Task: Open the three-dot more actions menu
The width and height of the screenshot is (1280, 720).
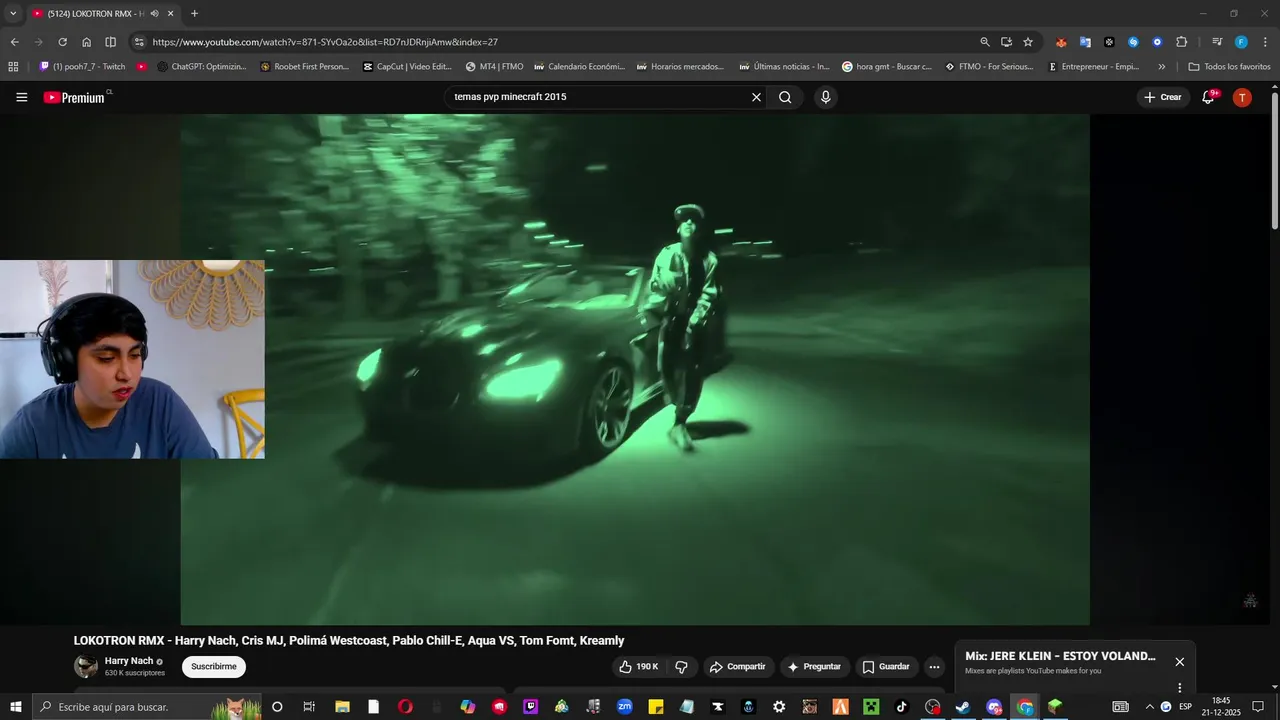Action: click(934, 667)
